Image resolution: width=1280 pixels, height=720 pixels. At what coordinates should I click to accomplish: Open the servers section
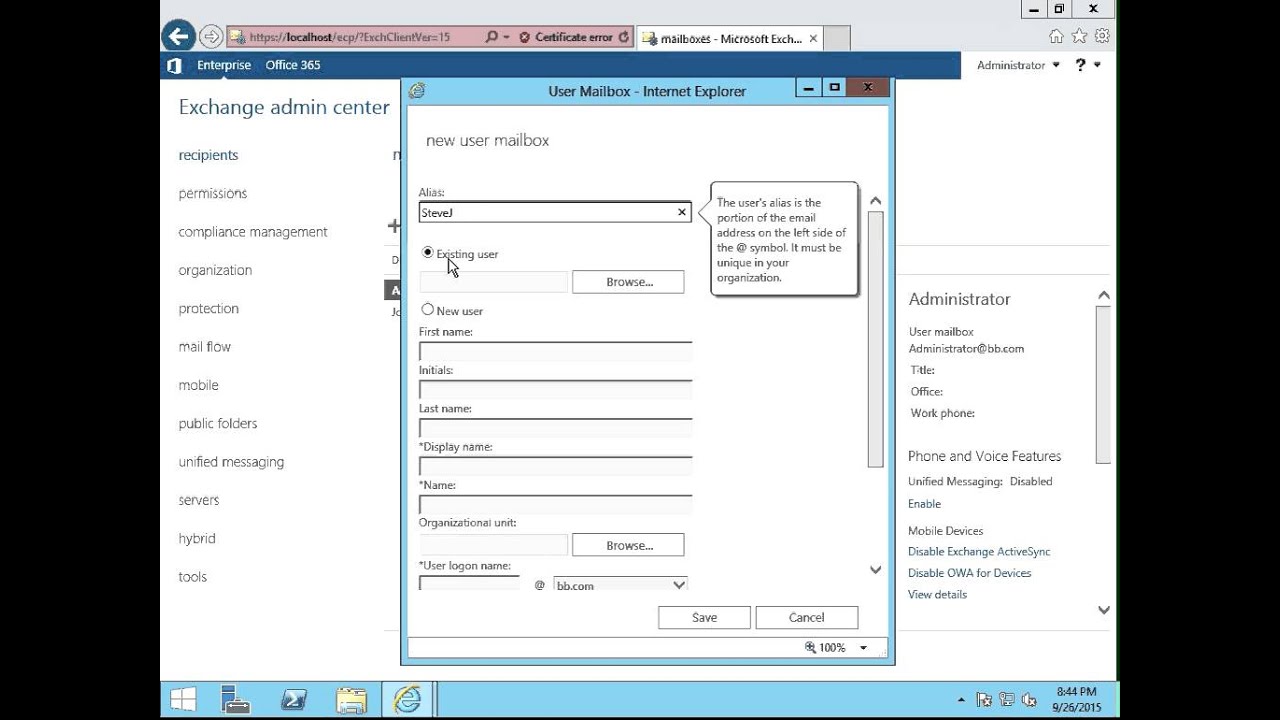(x=199, y=500)
